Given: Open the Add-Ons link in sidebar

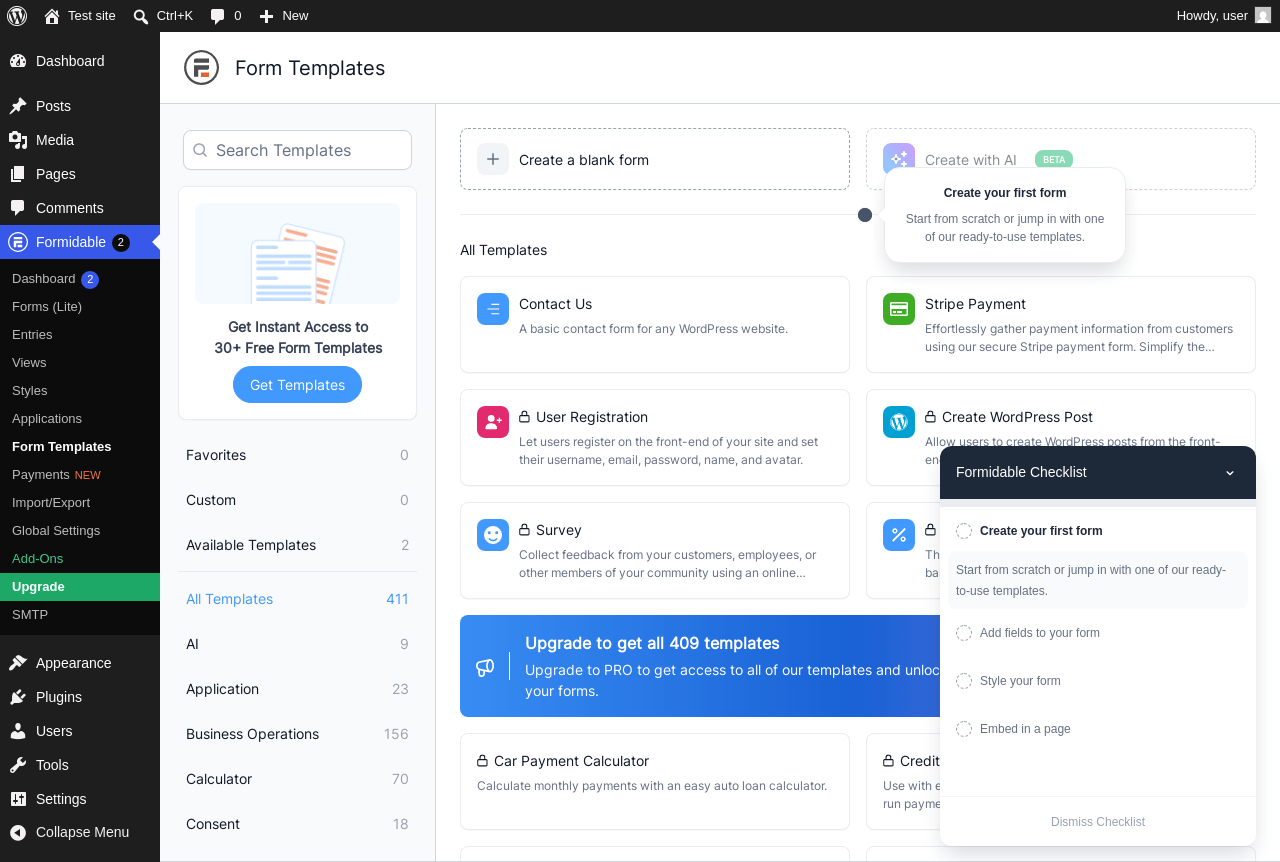Looking at the screenshot, I should (80, 559).
